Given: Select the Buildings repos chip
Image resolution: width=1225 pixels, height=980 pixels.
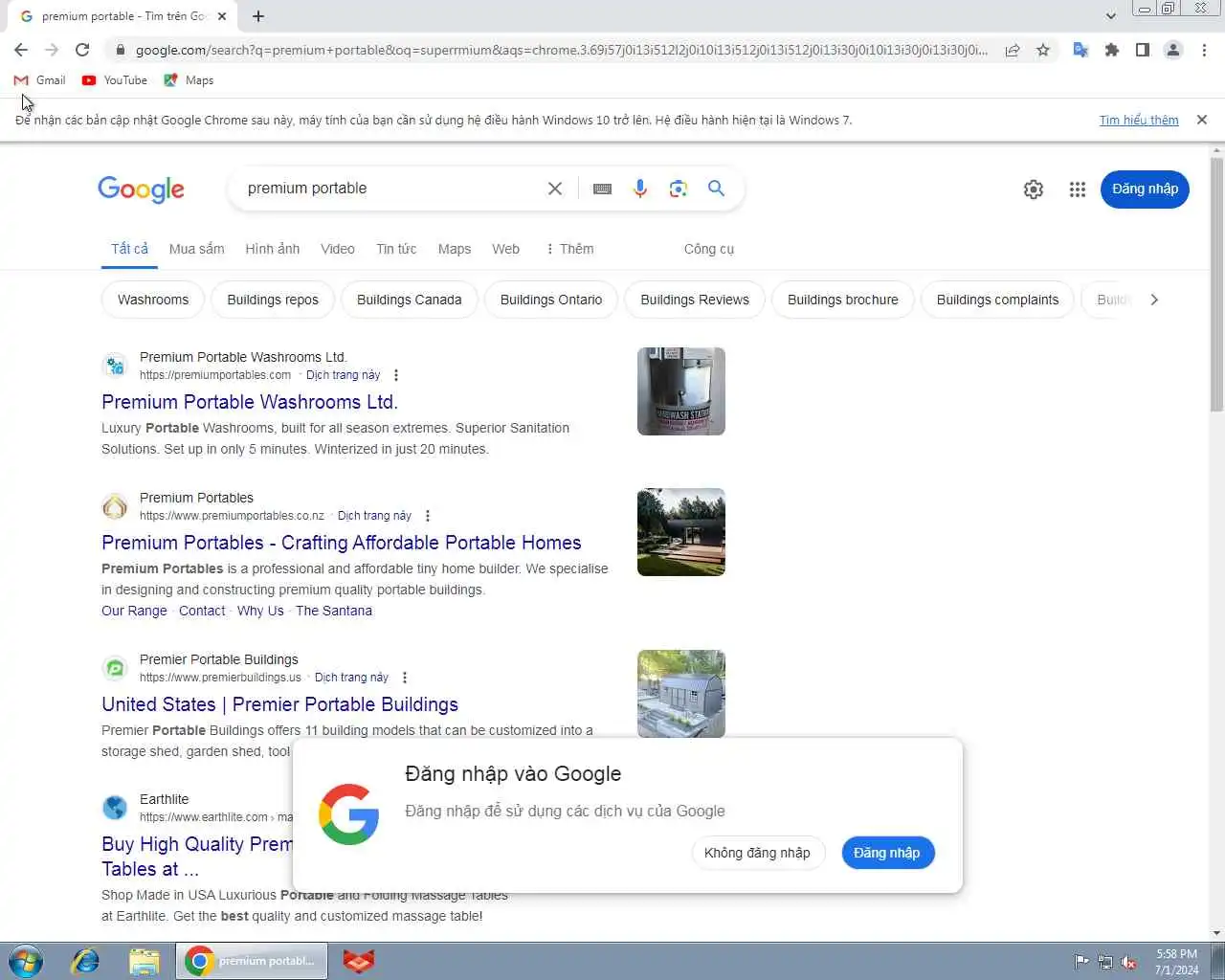Looking at the screenshot, I should tap(273, 300).
